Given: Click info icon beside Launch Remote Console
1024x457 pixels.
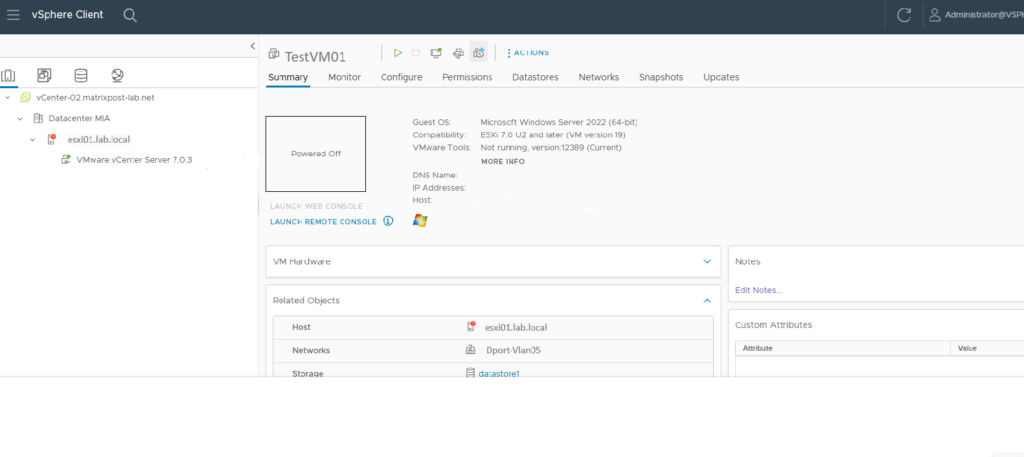Looking at the screenshot, I should (x=388, y=221).
